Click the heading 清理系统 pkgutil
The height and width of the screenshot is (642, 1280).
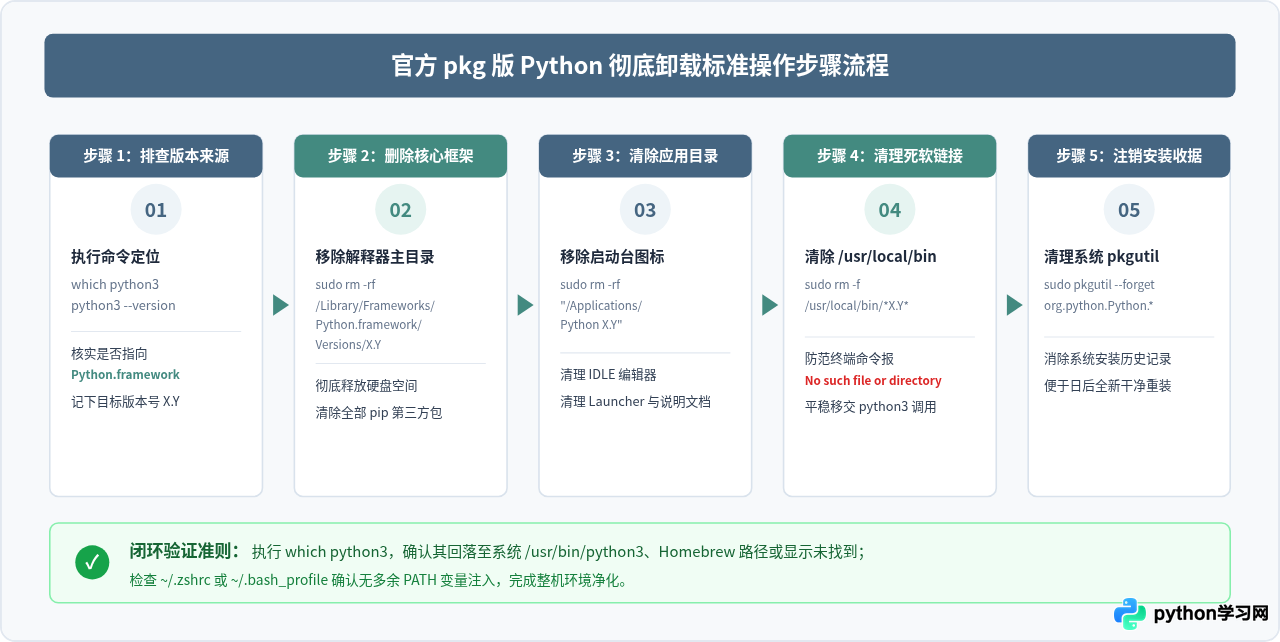(1102, 257)
